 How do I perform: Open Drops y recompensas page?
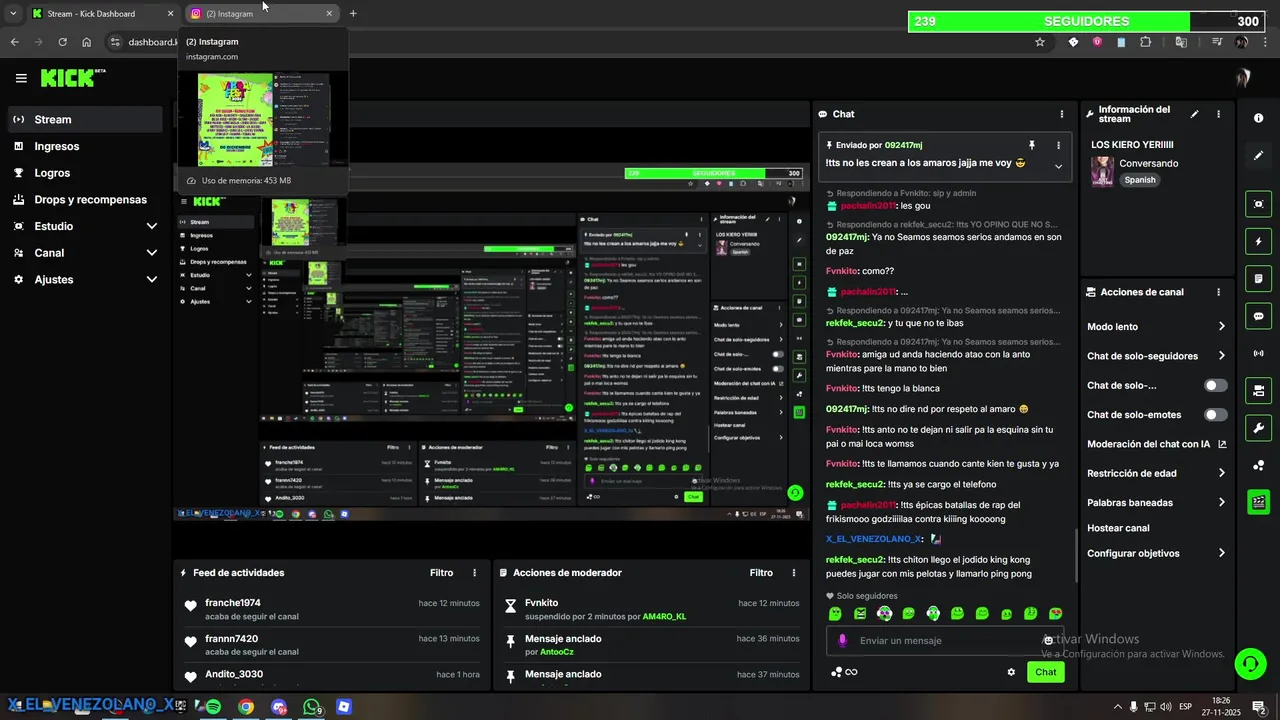tap(84, 199)
